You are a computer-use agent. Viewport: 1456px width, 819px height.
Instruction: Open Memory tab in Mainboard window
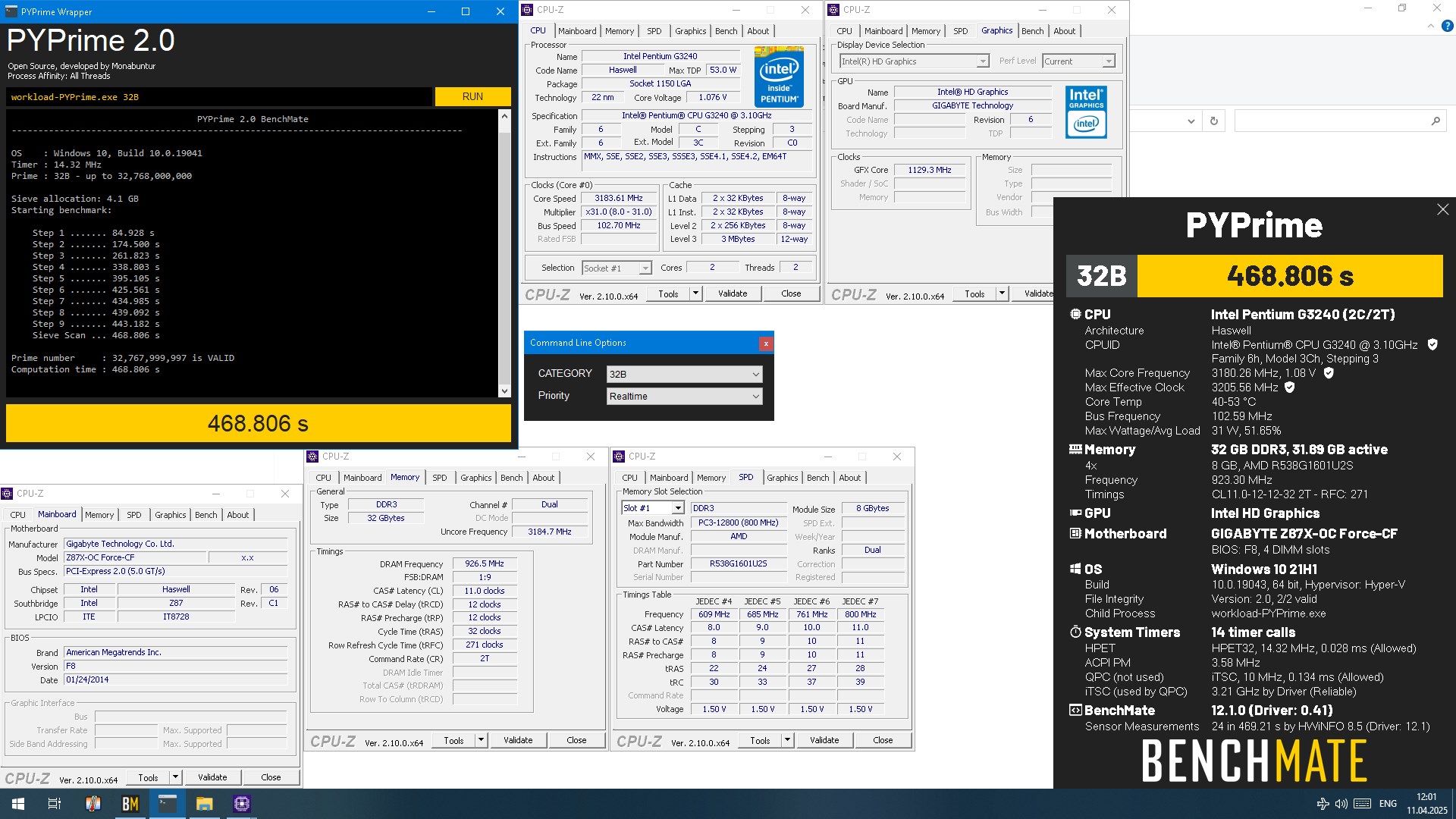click(99, 515)
